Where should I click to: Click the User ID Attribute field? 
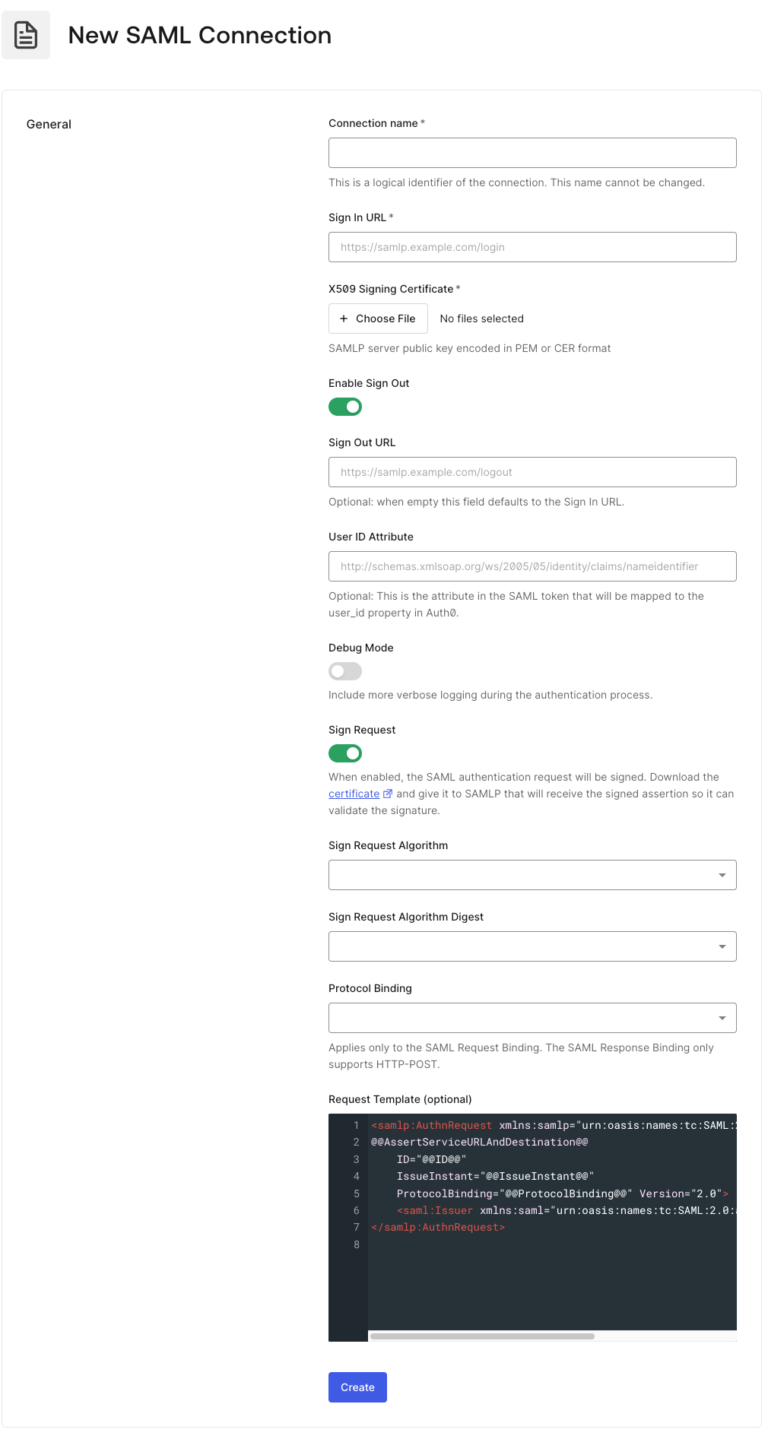532,565
